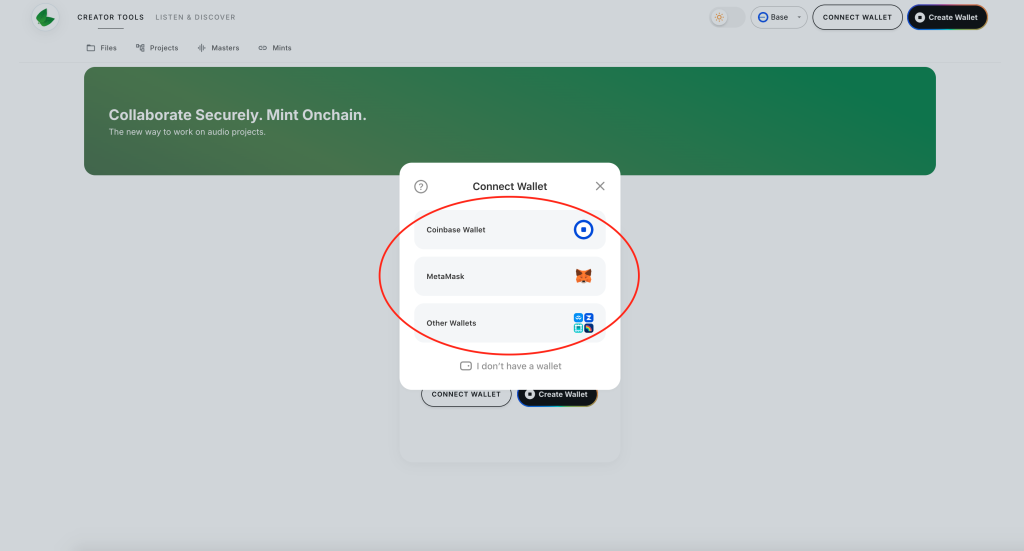The height and width of the screenshot is (551, 1024).
Task: Click the Projects tree icon
Action: coord(140,48)
